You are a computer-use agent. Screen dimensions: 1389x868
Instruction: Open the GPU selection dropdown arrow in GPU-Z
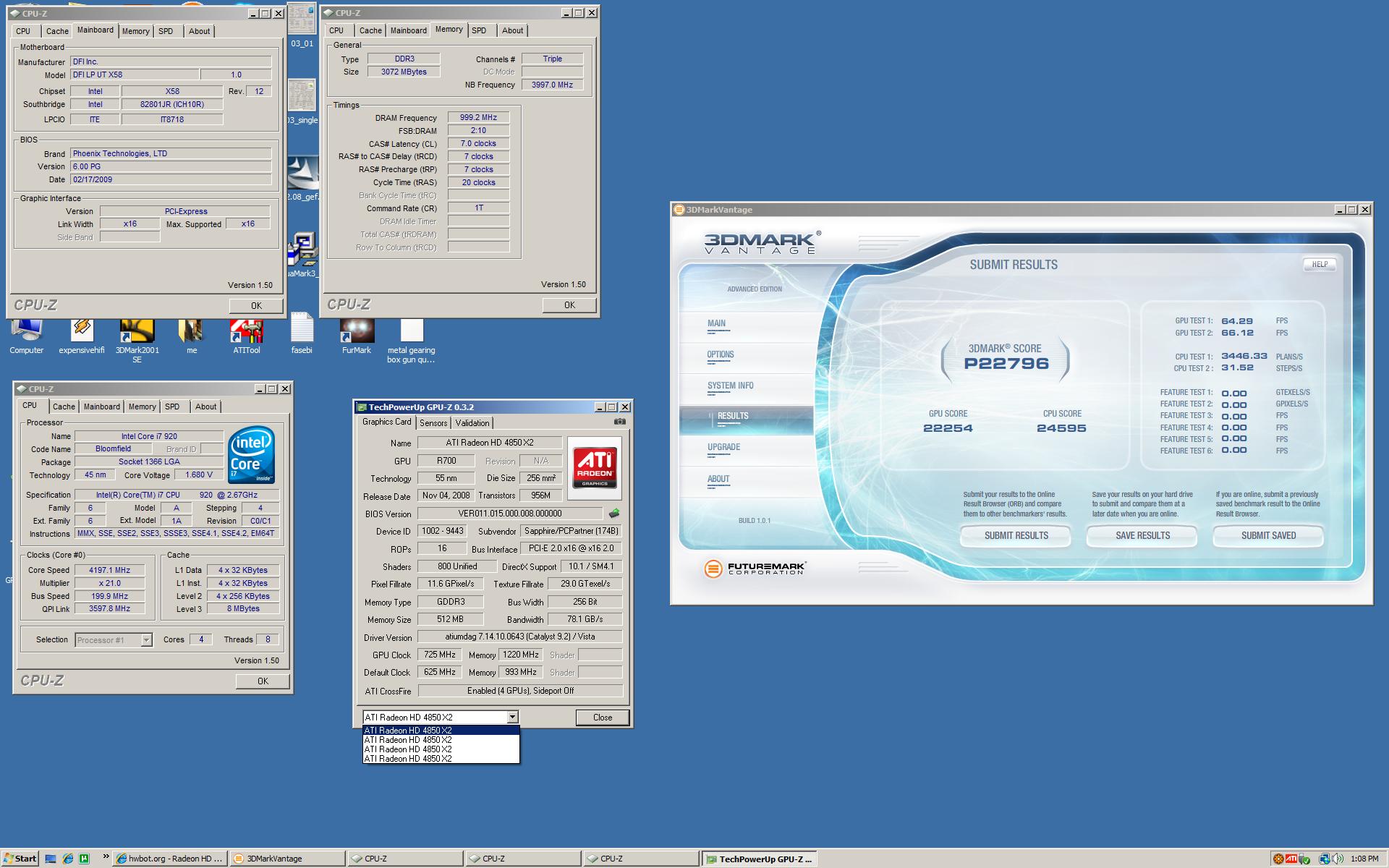(512, 717)
